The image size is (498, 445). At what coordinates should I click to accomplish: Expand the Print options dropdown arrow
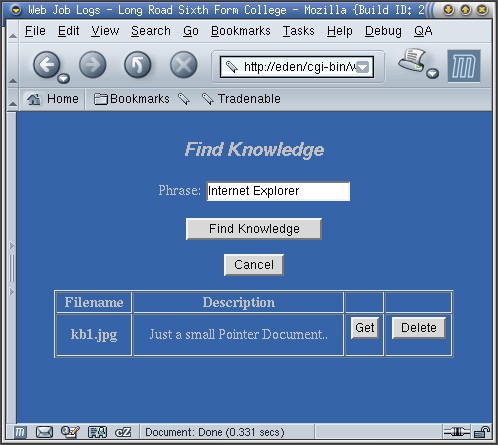click(433, 73)
